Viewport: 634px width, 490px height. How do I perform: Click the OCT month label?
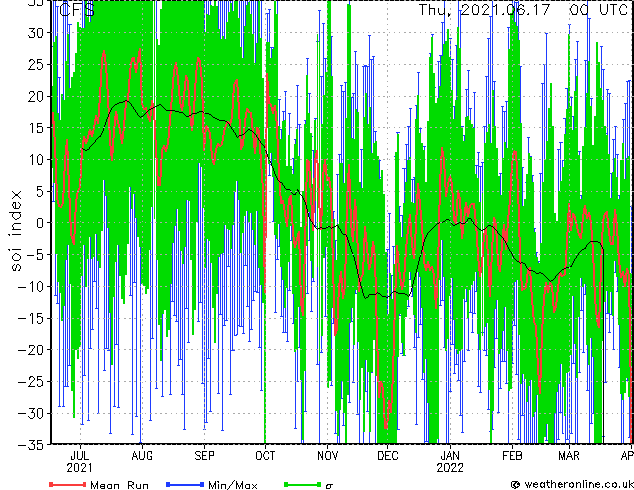265,456
